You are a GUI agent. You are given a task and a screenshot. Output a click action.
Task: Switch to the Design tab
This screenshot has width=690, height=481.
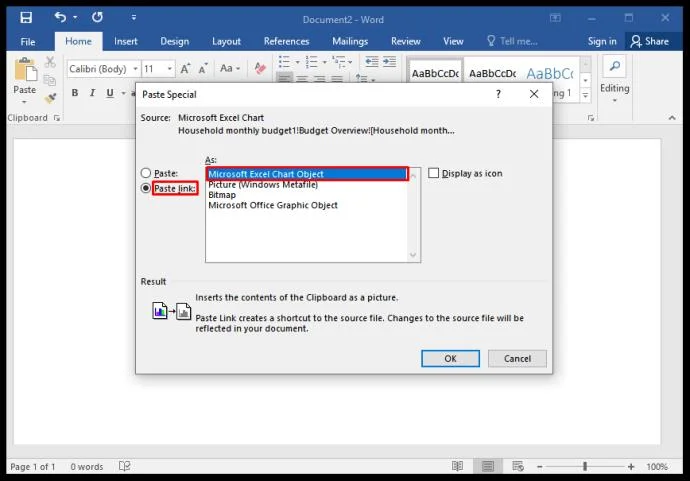coord(174,41)
